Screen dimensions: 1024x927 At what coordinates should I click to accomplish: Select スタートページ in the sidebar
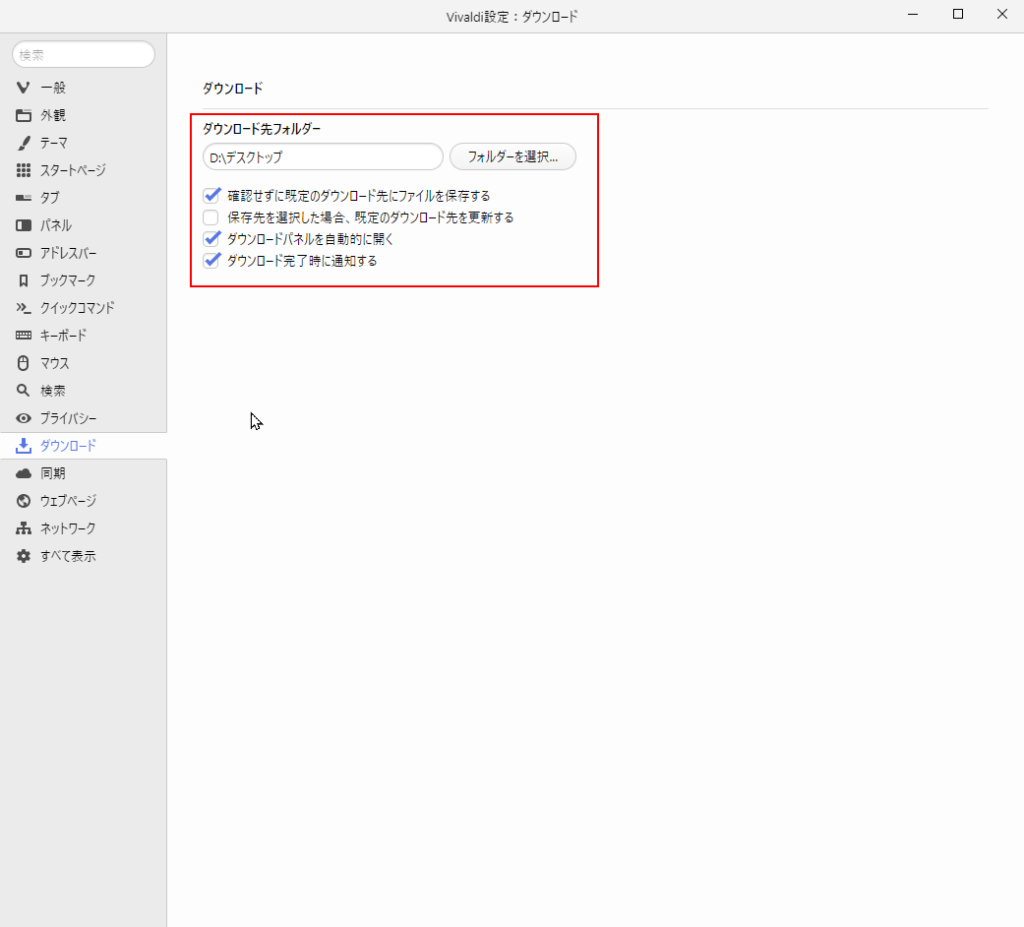tap(73, 171)
